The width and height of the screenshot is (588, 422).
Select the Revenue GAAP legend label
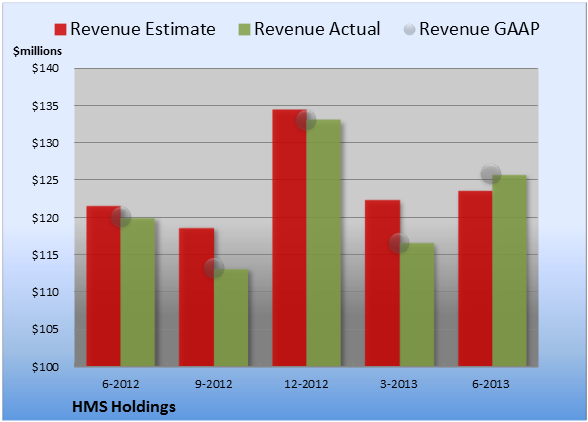(x=479, y=29)
